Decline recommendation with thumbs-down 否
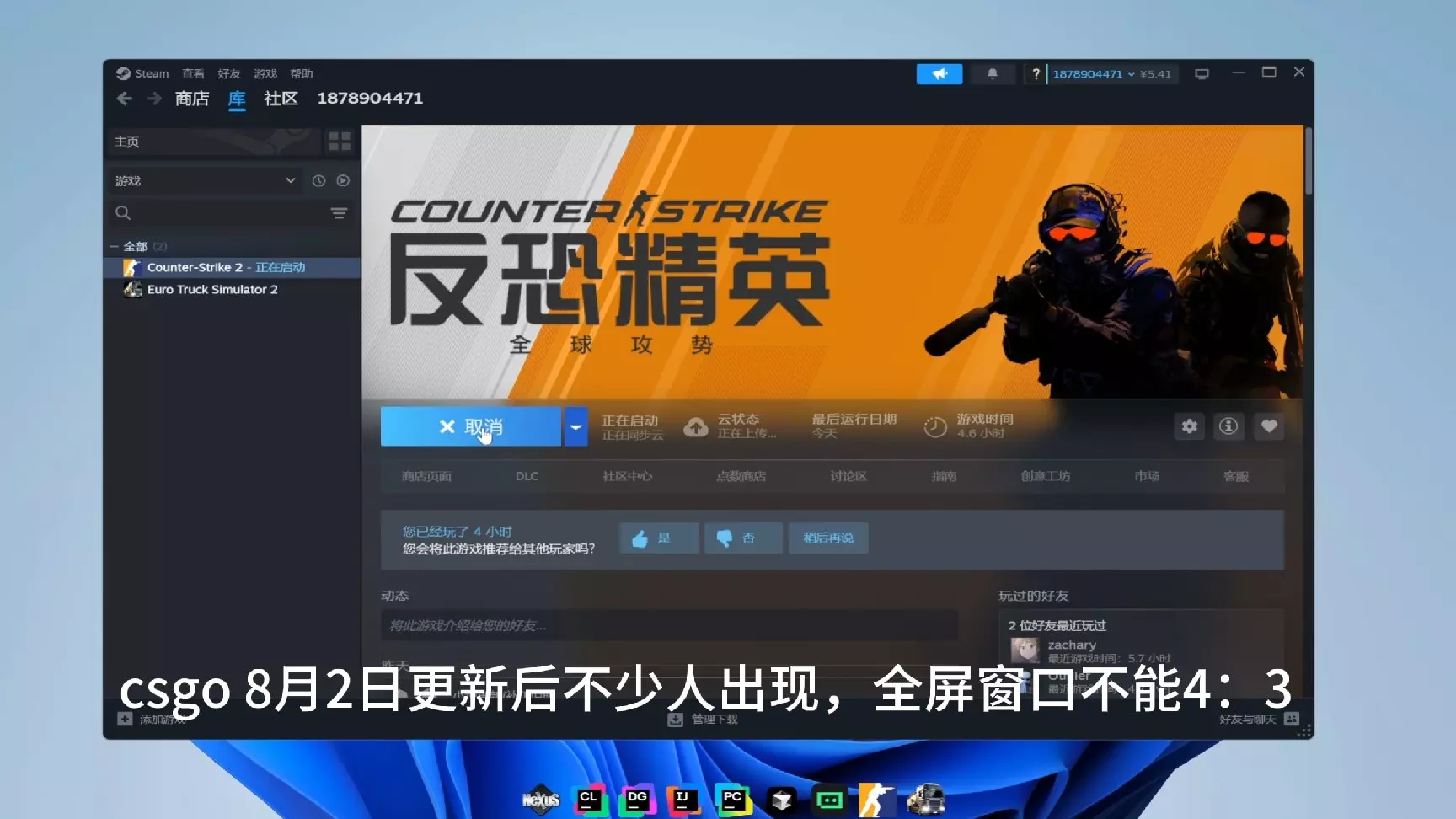Viewport: 1456px width, 819px height. 743,538
